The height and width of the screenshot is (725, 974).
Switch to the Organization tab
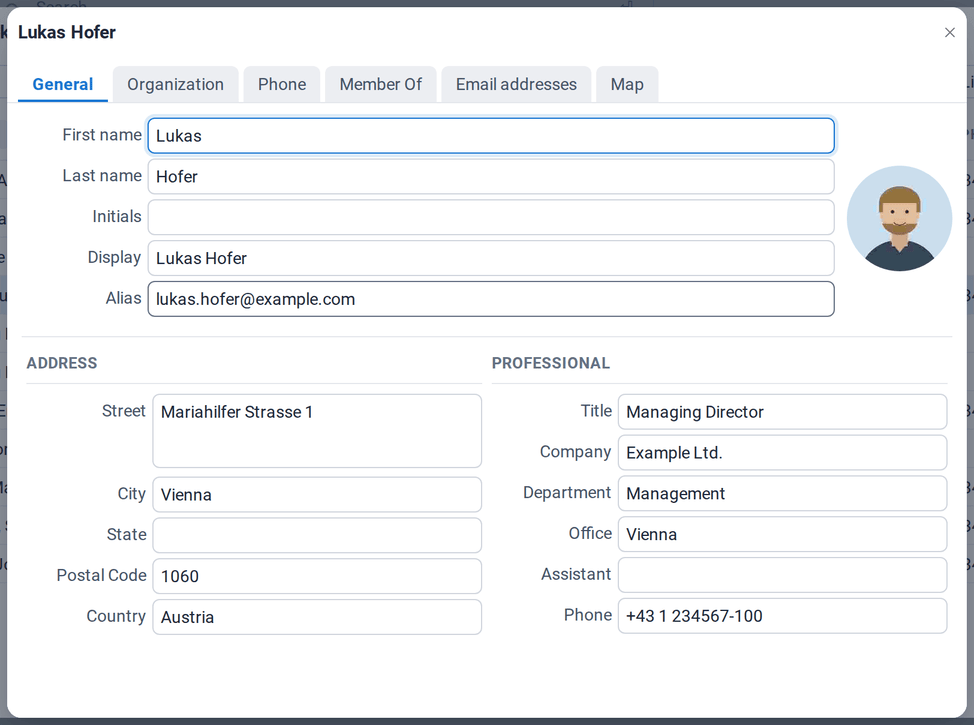click(175, 84)
